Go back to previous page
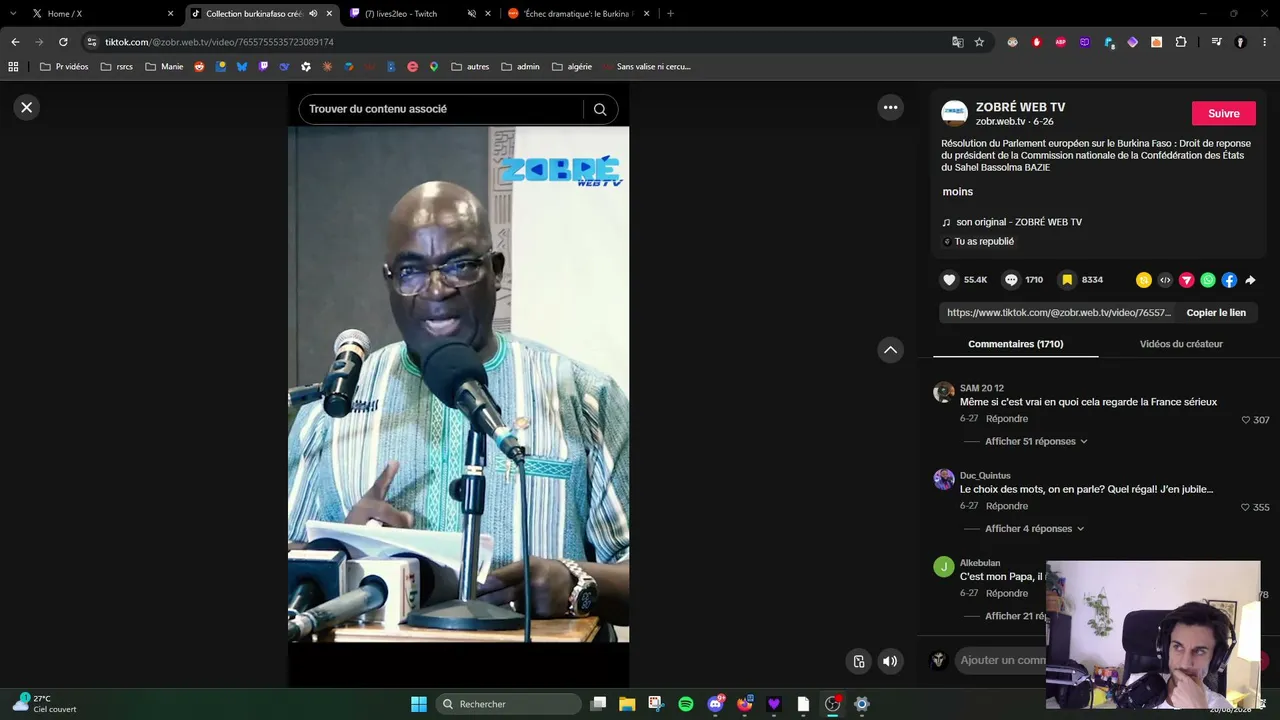The width and height of the screenshot is (1280, 720). [x=15, y=42]
